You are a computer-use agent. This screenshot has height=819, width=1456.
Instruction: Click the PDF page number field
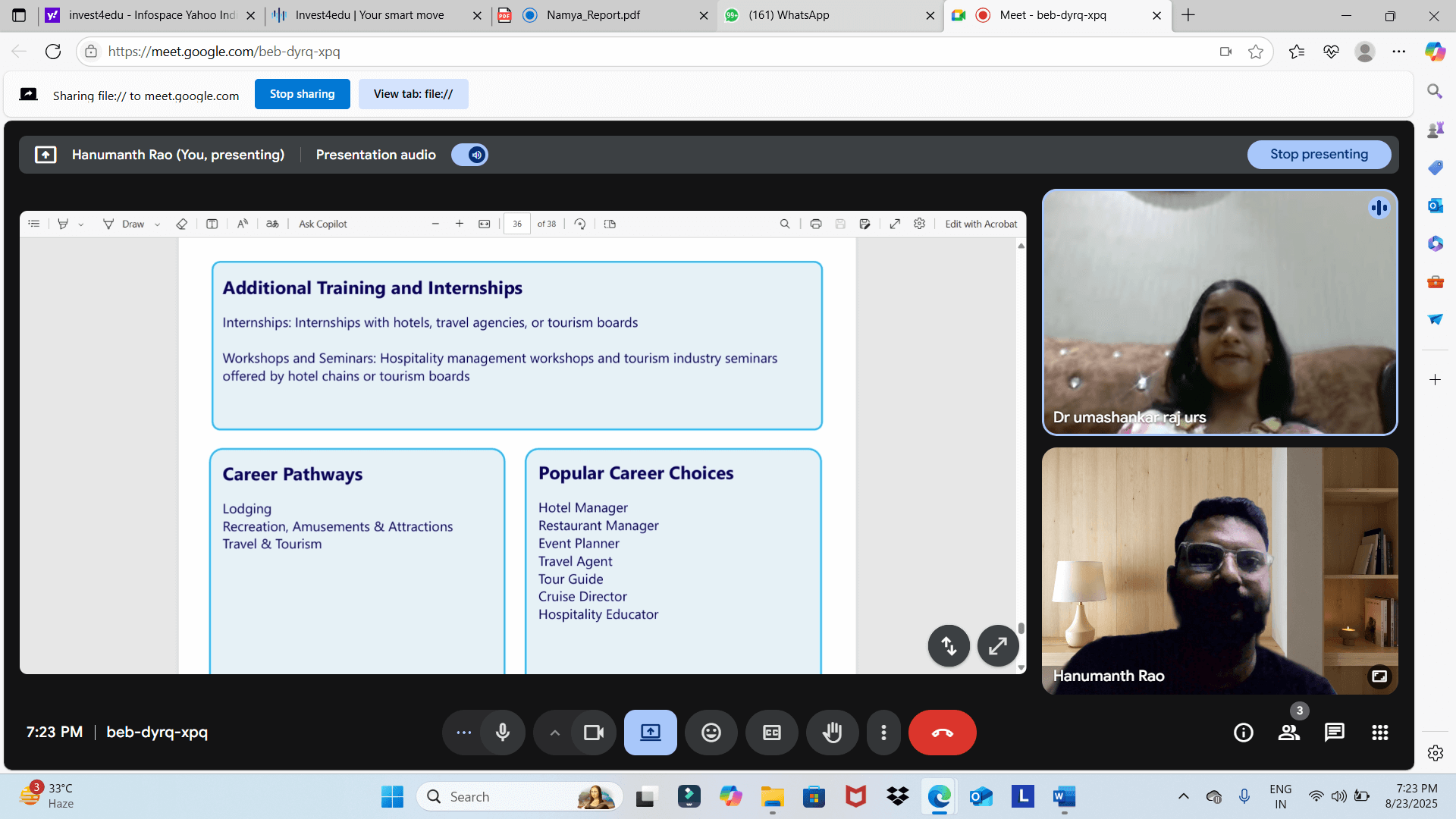click(516, 224)
